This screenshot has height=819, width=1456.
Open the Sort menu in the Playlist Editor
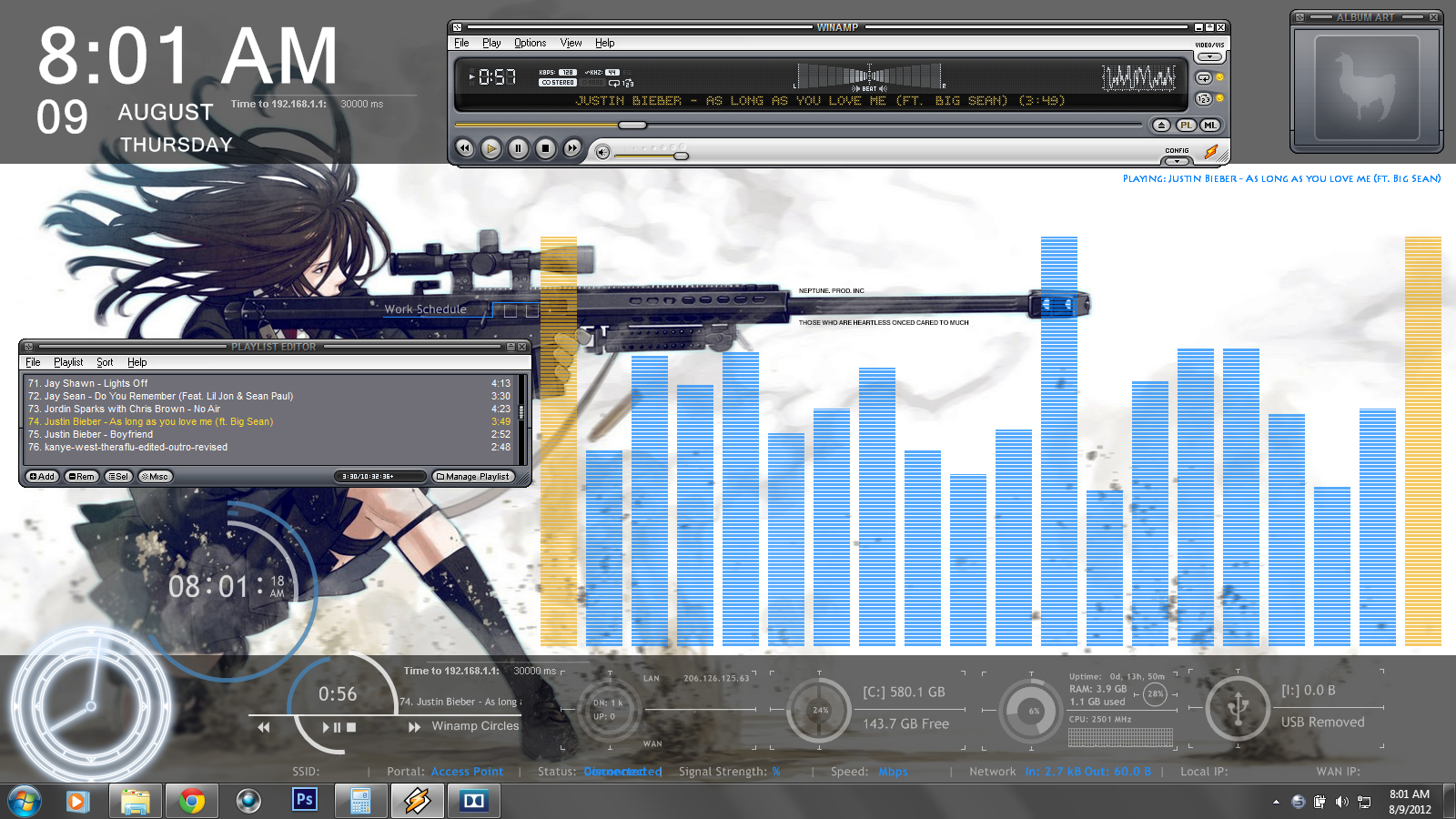(105, 362)
